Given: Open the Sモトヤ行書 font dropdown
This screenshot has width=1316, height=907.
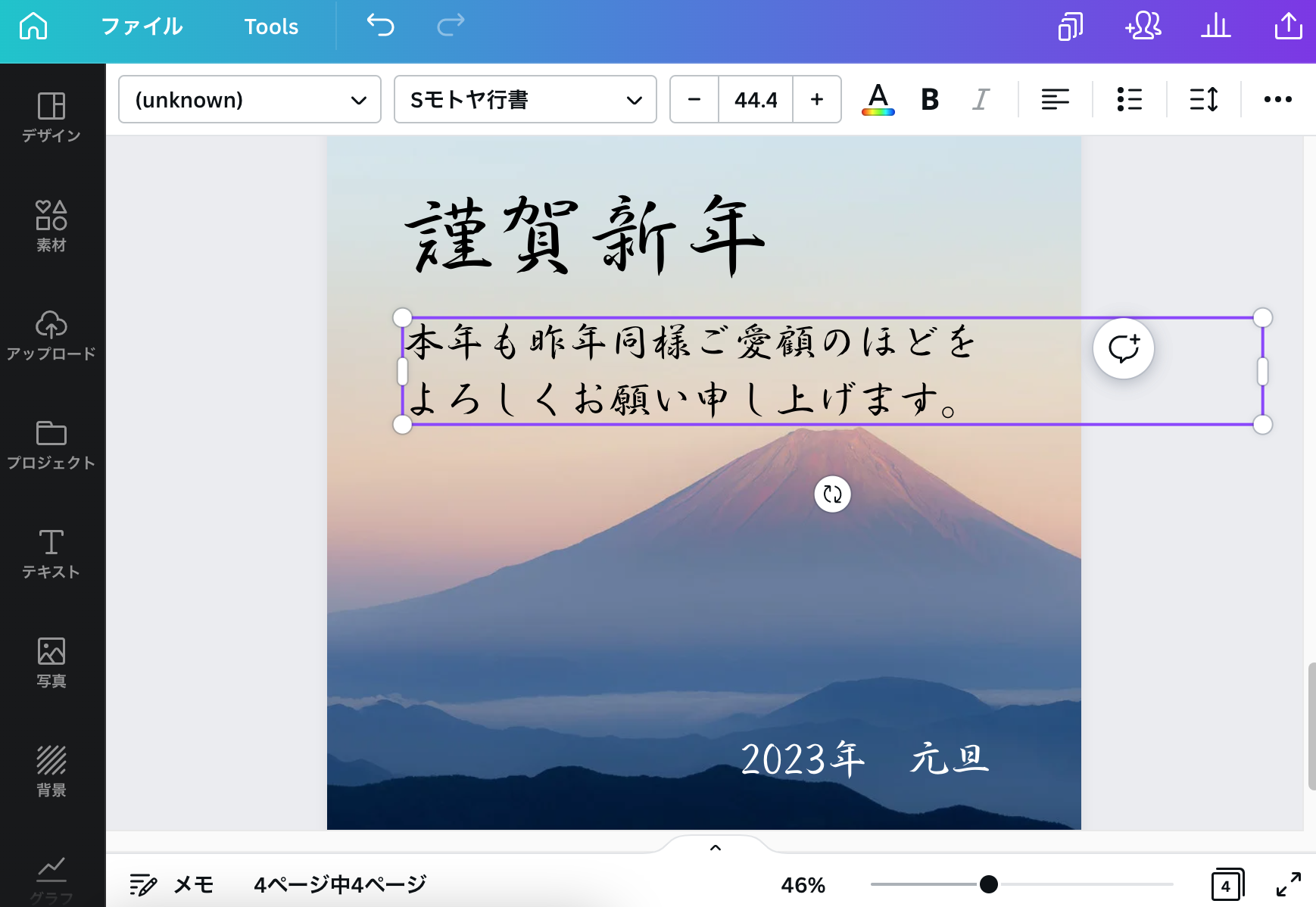Looking at the screenshot, I should (525, 99).
